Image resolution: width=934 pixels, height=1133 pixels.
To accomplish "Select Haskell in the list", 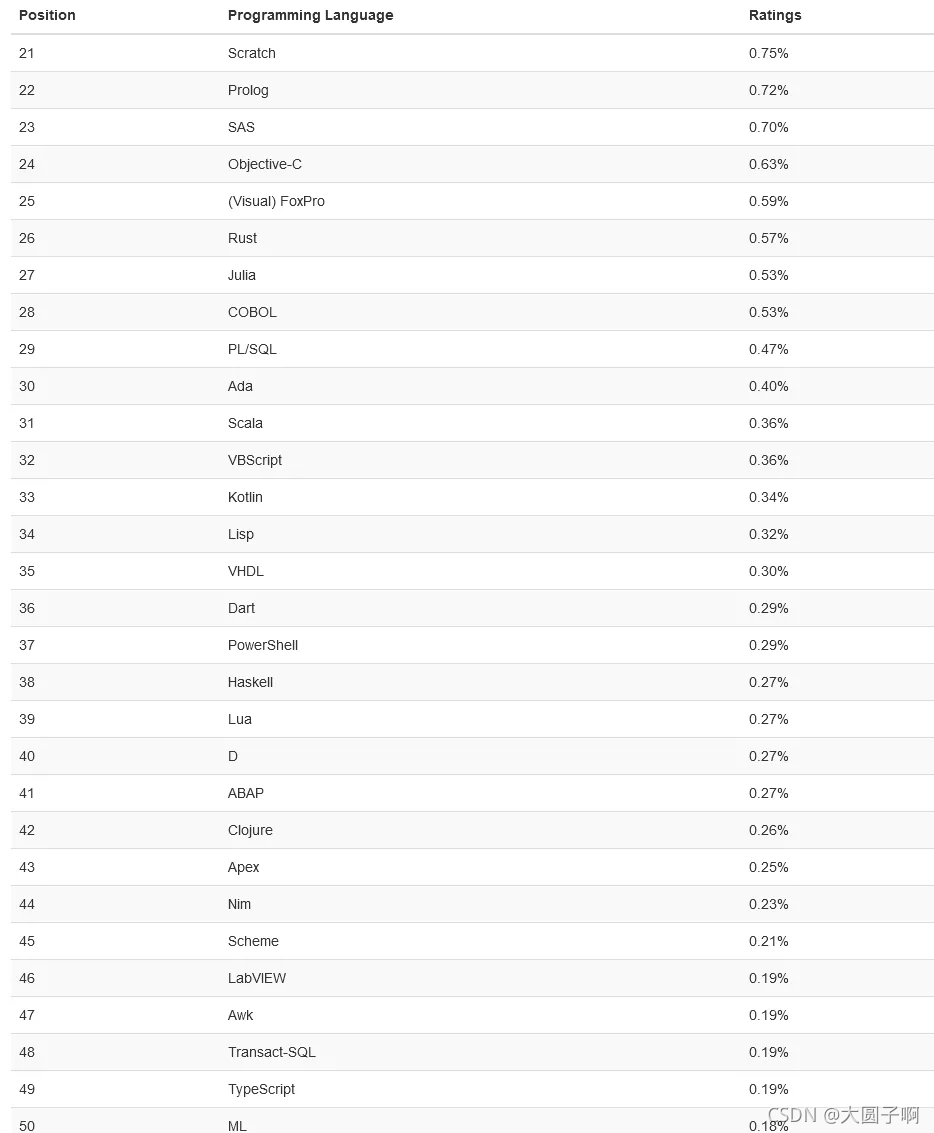I will 250,682.
